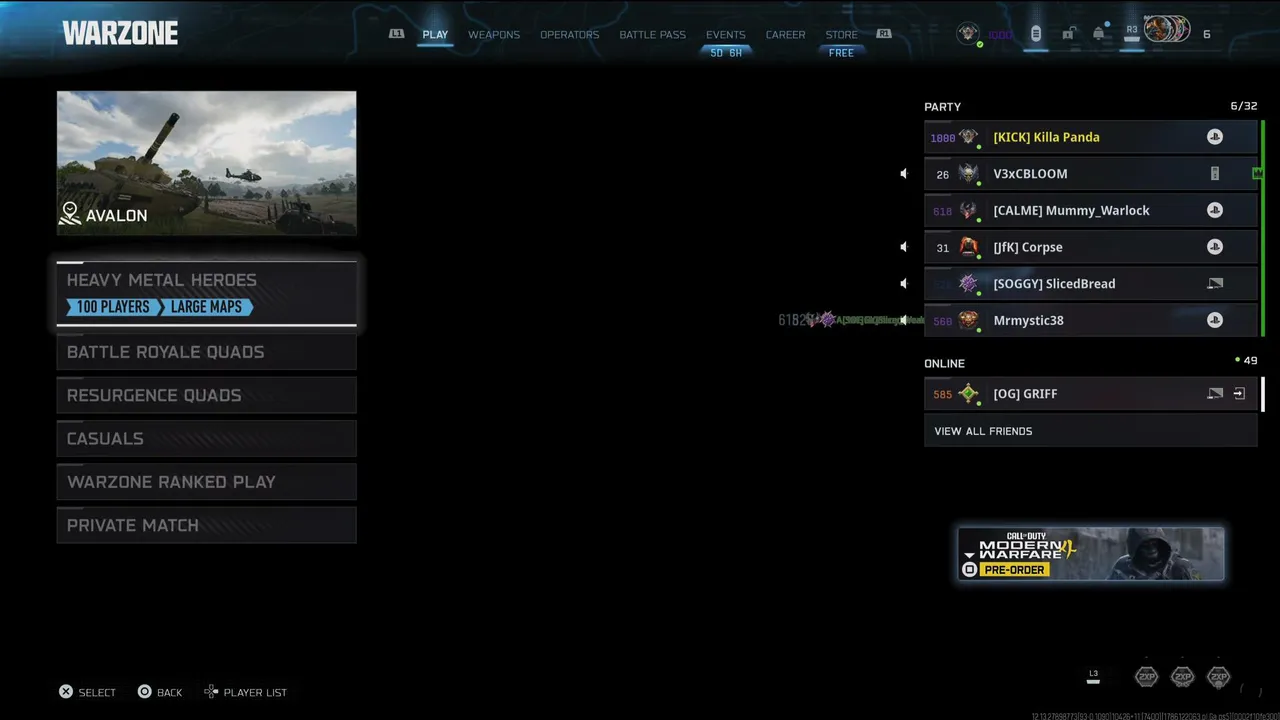Image resolution: width=1280 pixels, height=720 pixels.
Task: Click the PlayStation icon in Mummy_Warlock's row
Action: pos(1215,210)
